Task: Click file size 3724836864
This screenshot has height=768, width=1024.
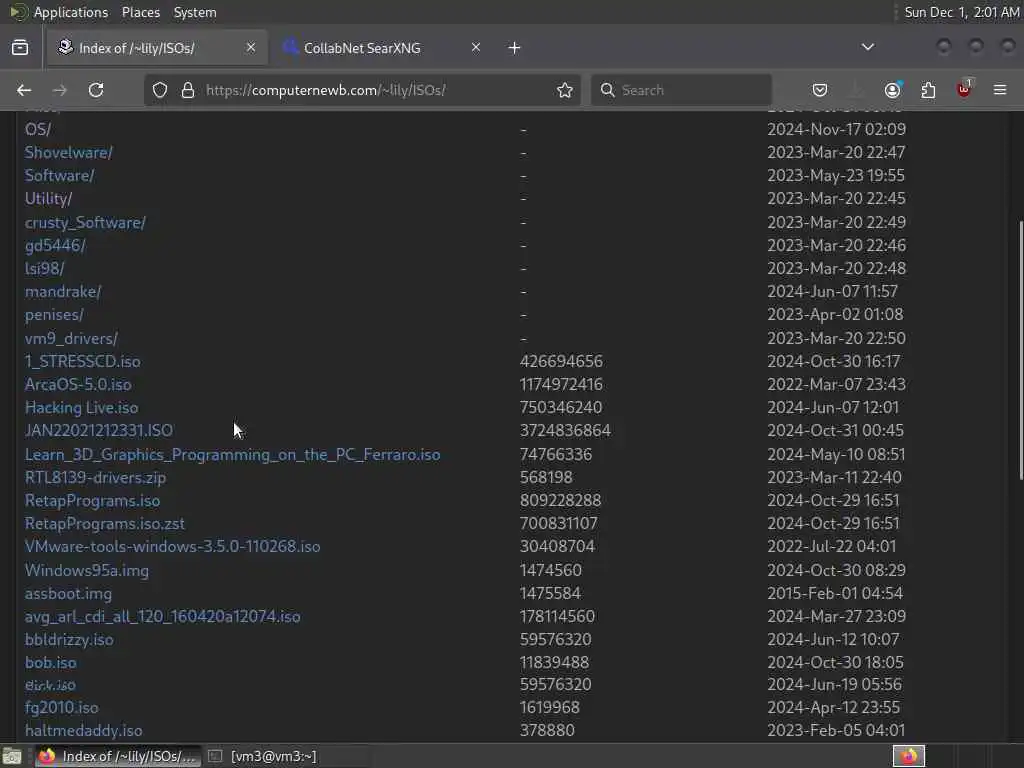Action: tap(565, 430)
